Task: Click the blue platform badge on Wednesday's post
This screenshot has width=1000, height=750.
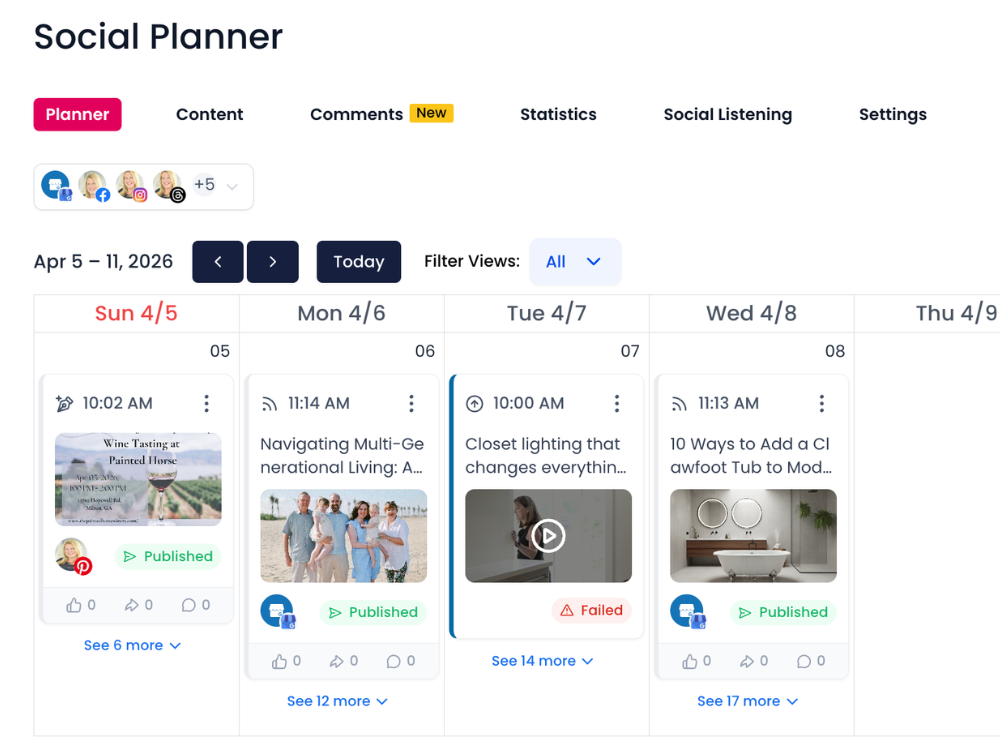Action: click(x=688, y=612)
